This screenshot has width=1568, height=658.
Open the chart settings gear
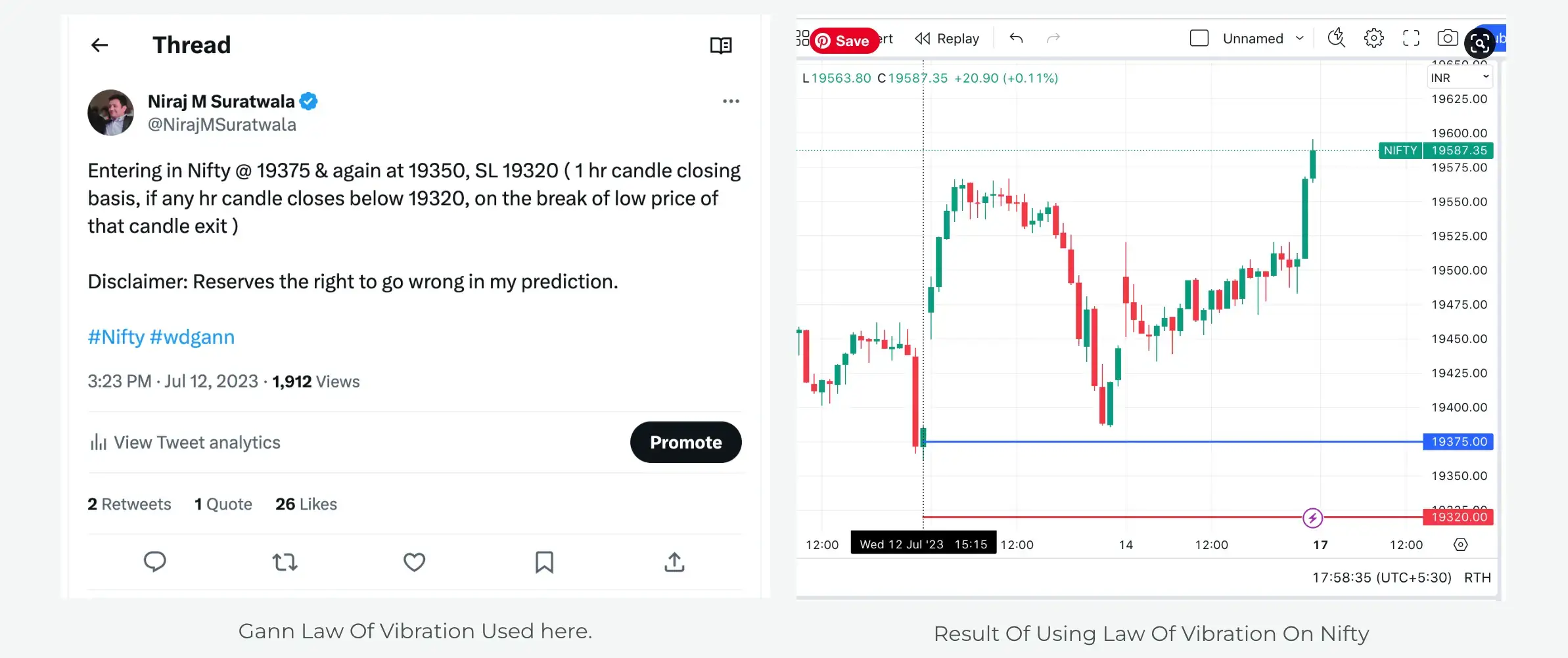pos(1373,38)
